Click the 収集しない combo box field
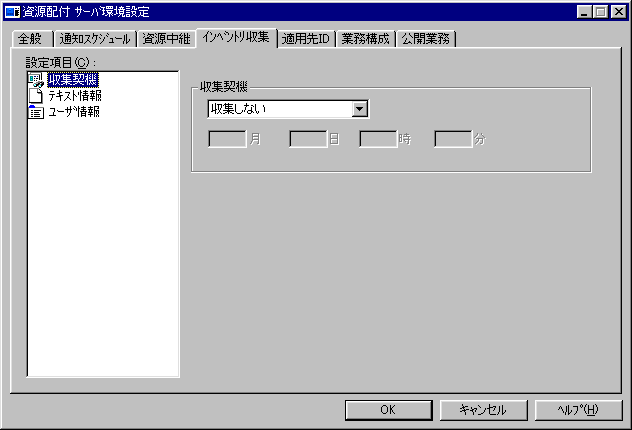Screen dimensions: 632x430 coord(288,109)
